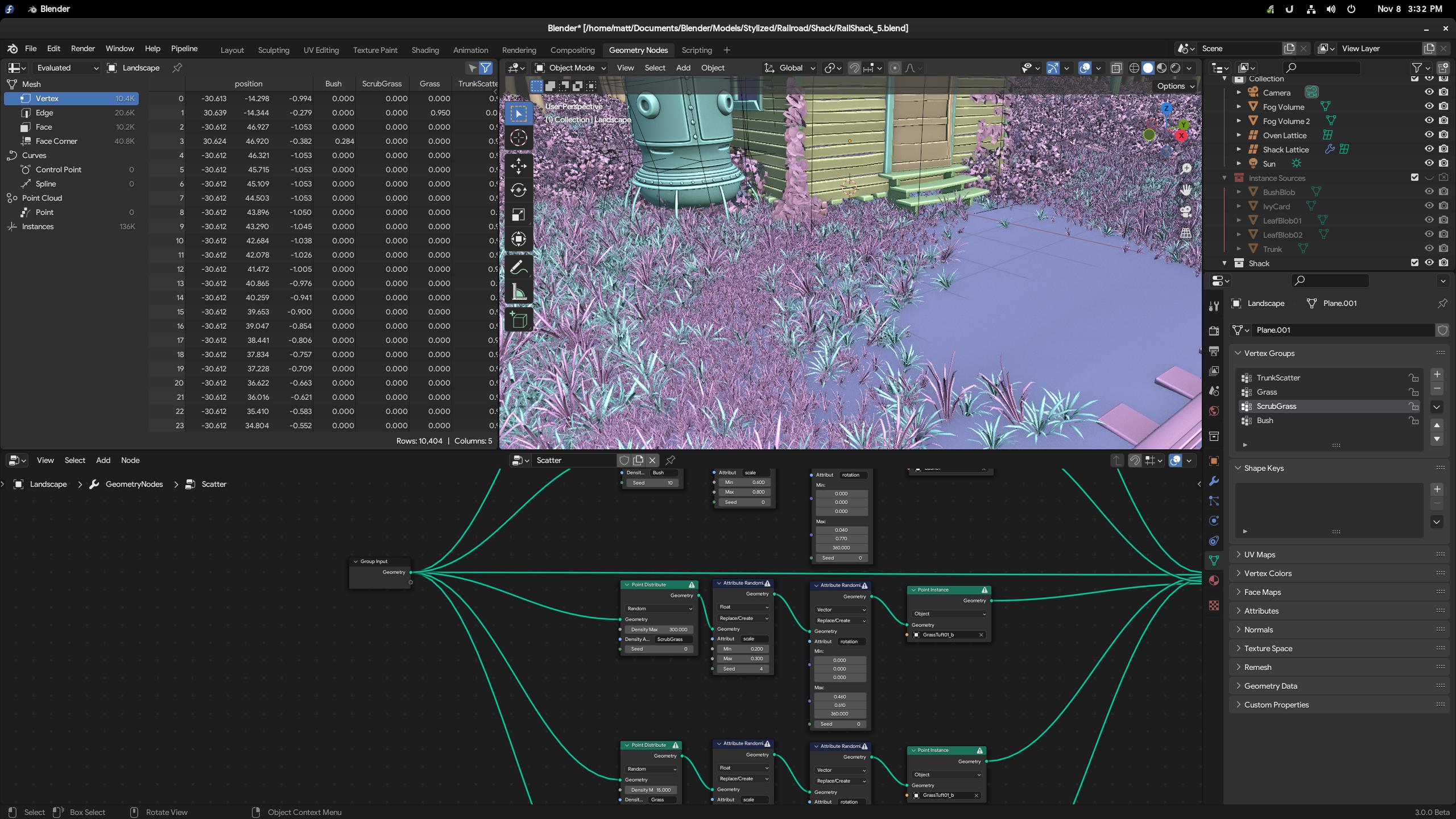Select the Annotate pencil tool

point(518,267)
